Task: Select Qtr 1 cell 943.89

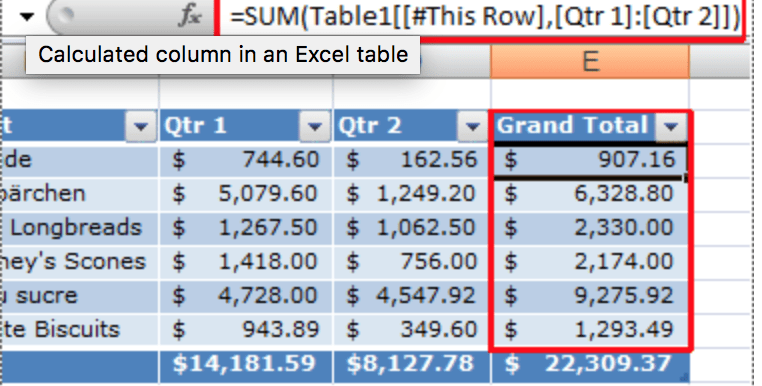Action: 246,330
